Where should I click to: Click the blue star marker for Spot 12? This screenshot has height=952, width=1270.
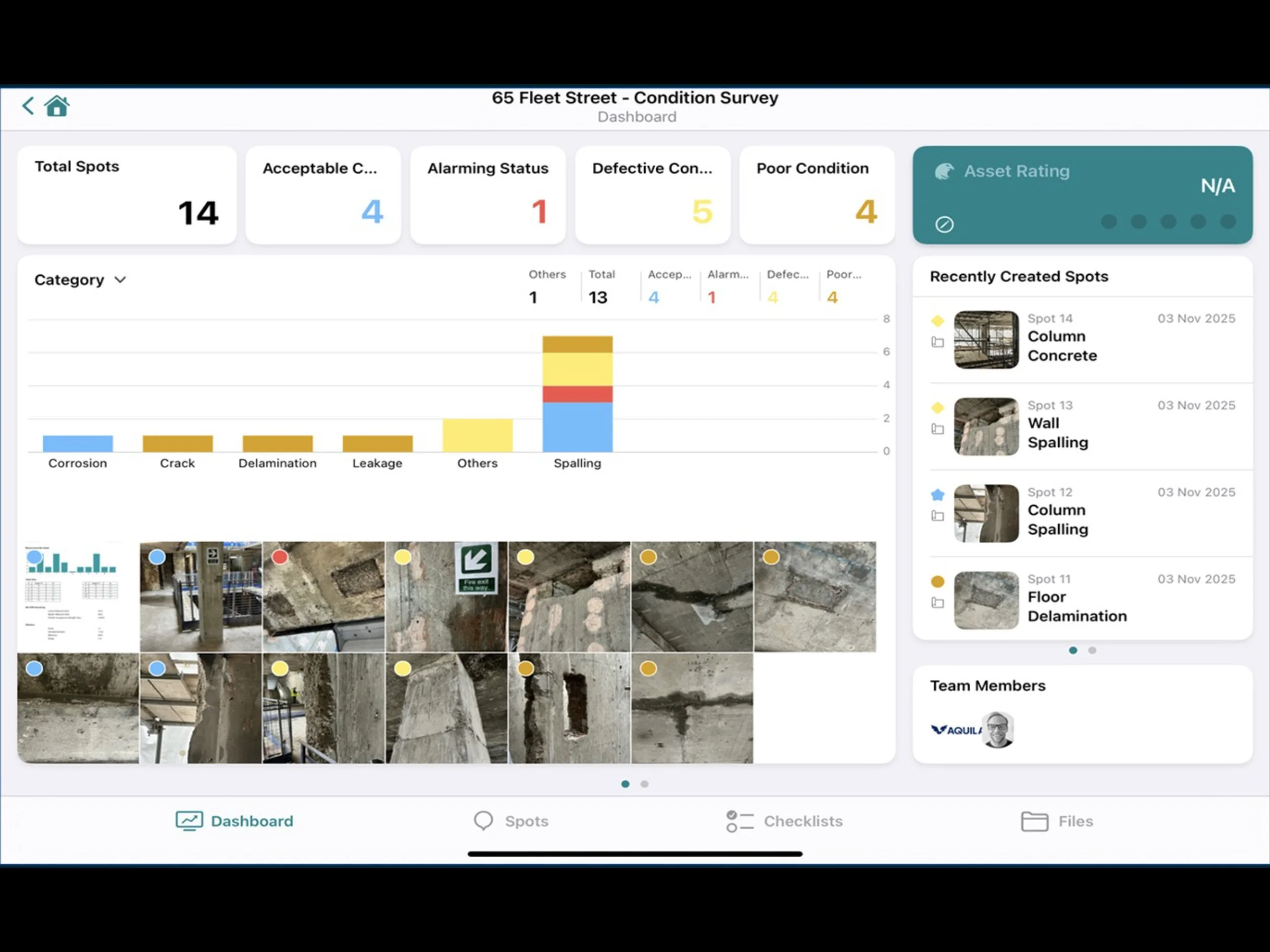(937, 495)
